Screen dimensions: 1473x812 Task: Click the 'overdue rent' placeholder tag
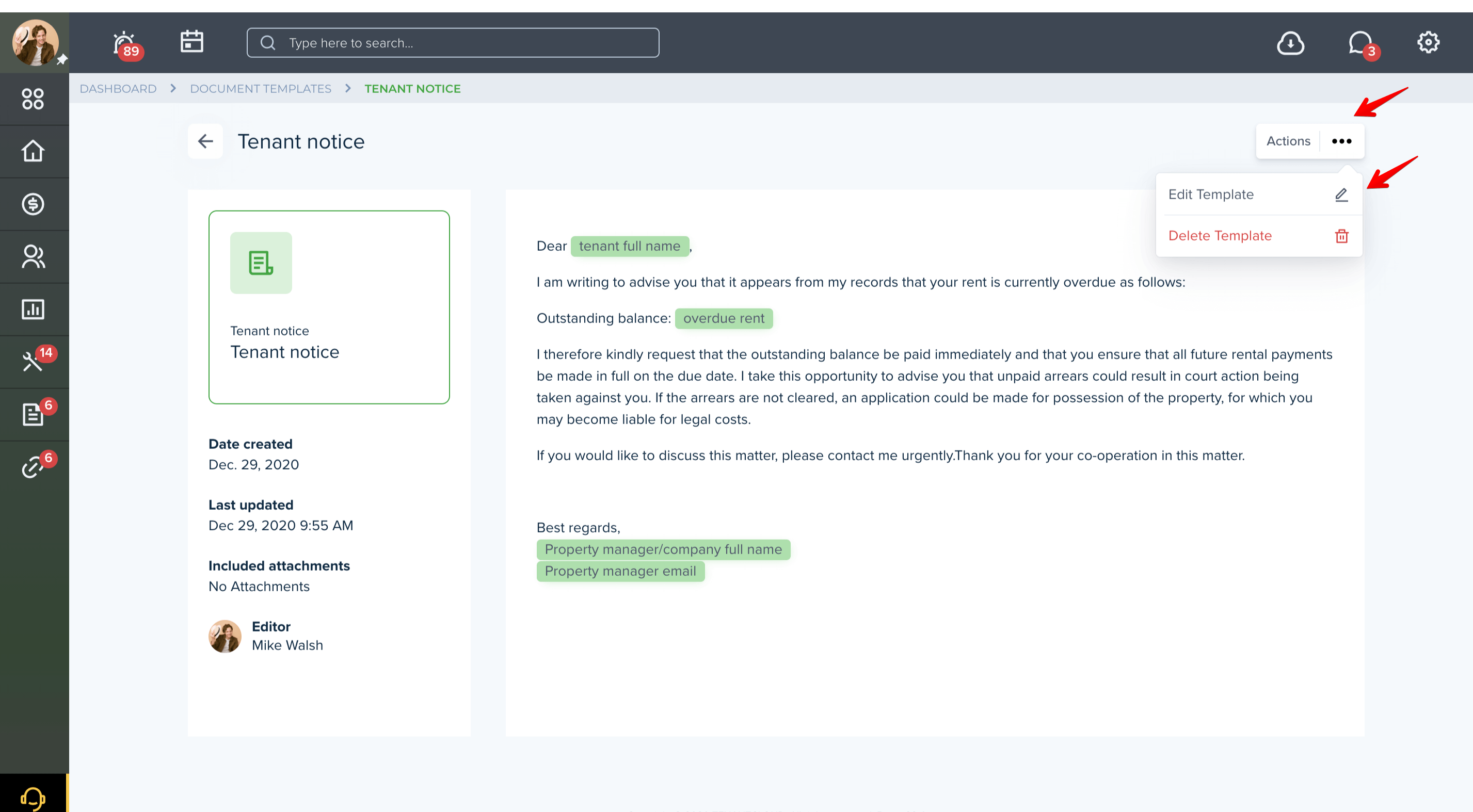[724, 318]
